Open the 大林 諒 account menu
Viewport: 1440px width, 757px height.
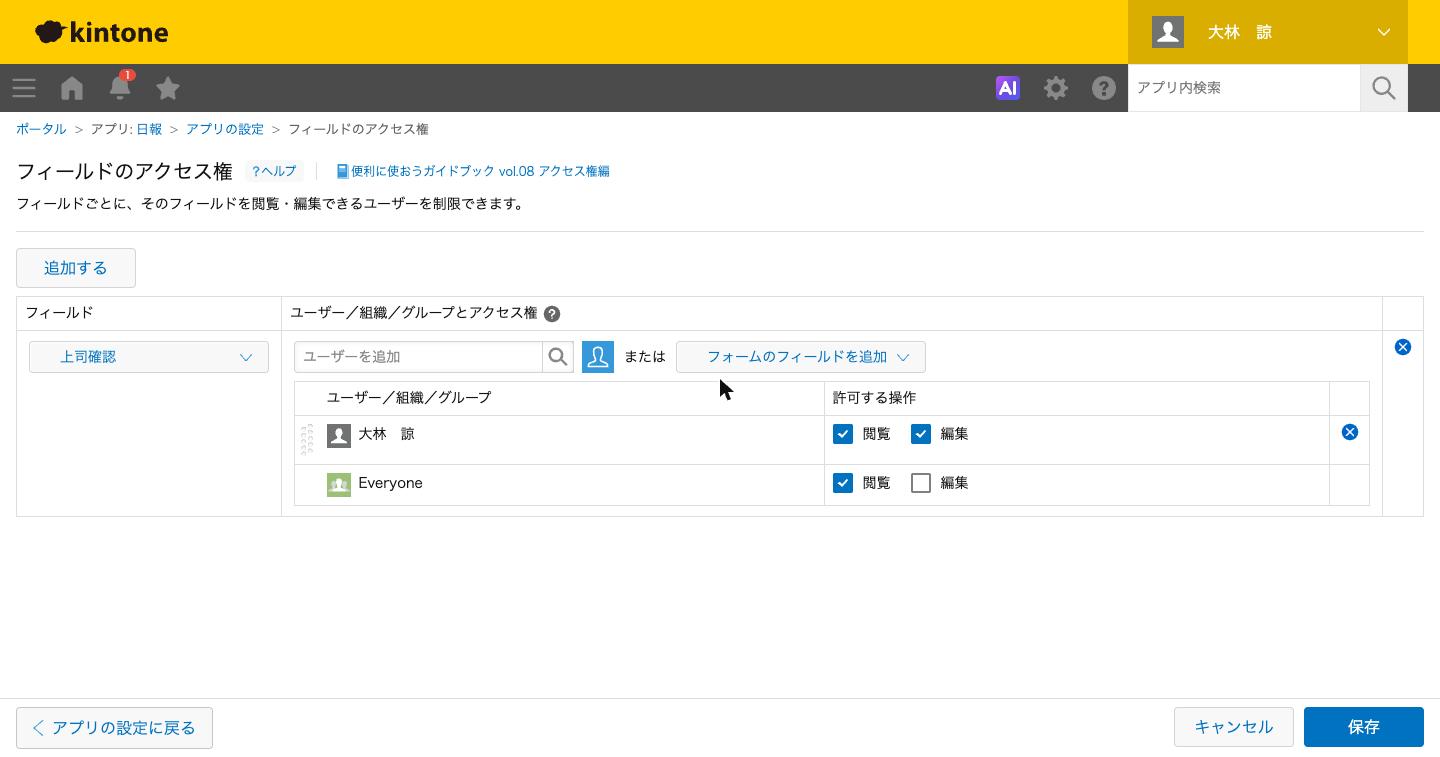coord(1268,32)
